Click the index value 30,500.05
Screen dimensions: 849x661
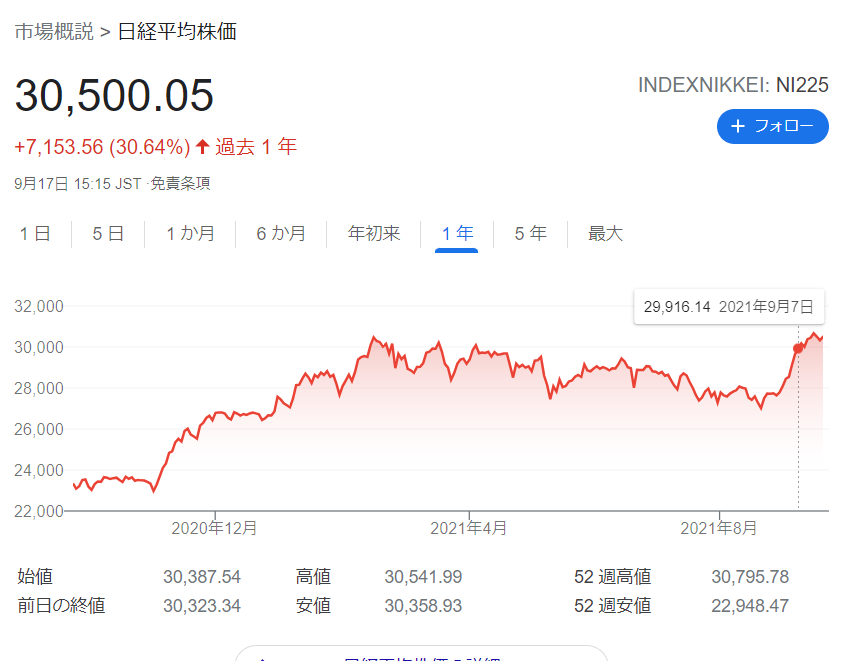pyautogui.click(x=114, y=95)
